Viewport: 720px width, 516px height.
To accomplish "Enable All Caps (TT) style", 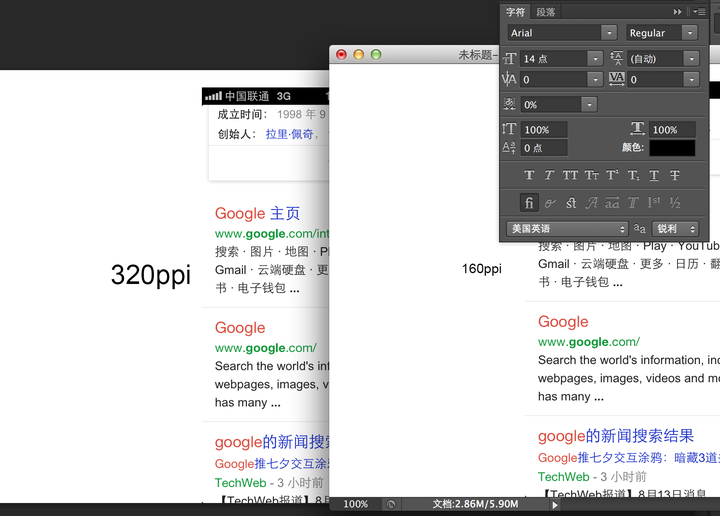I will 570,175.
